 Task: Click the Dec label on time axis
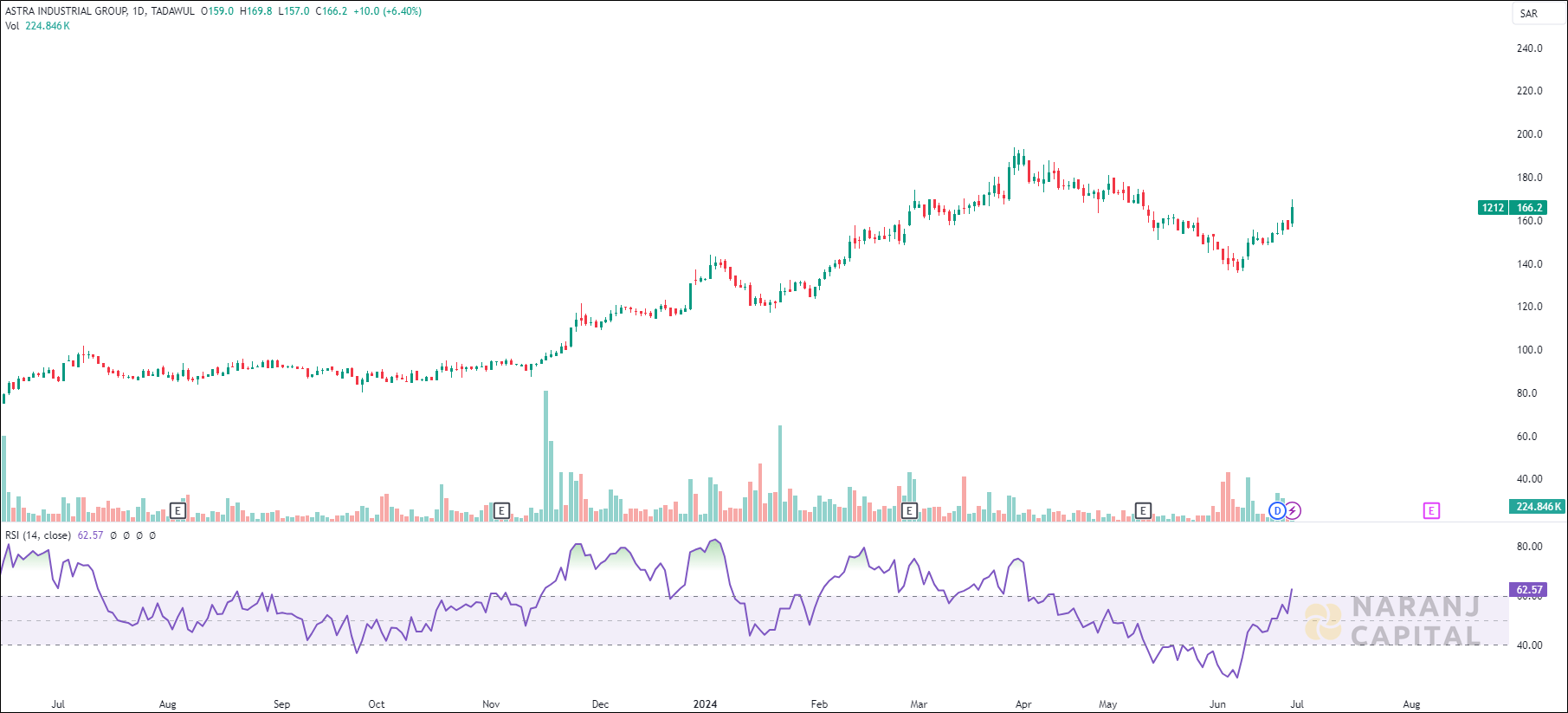(x=600, y=704)
